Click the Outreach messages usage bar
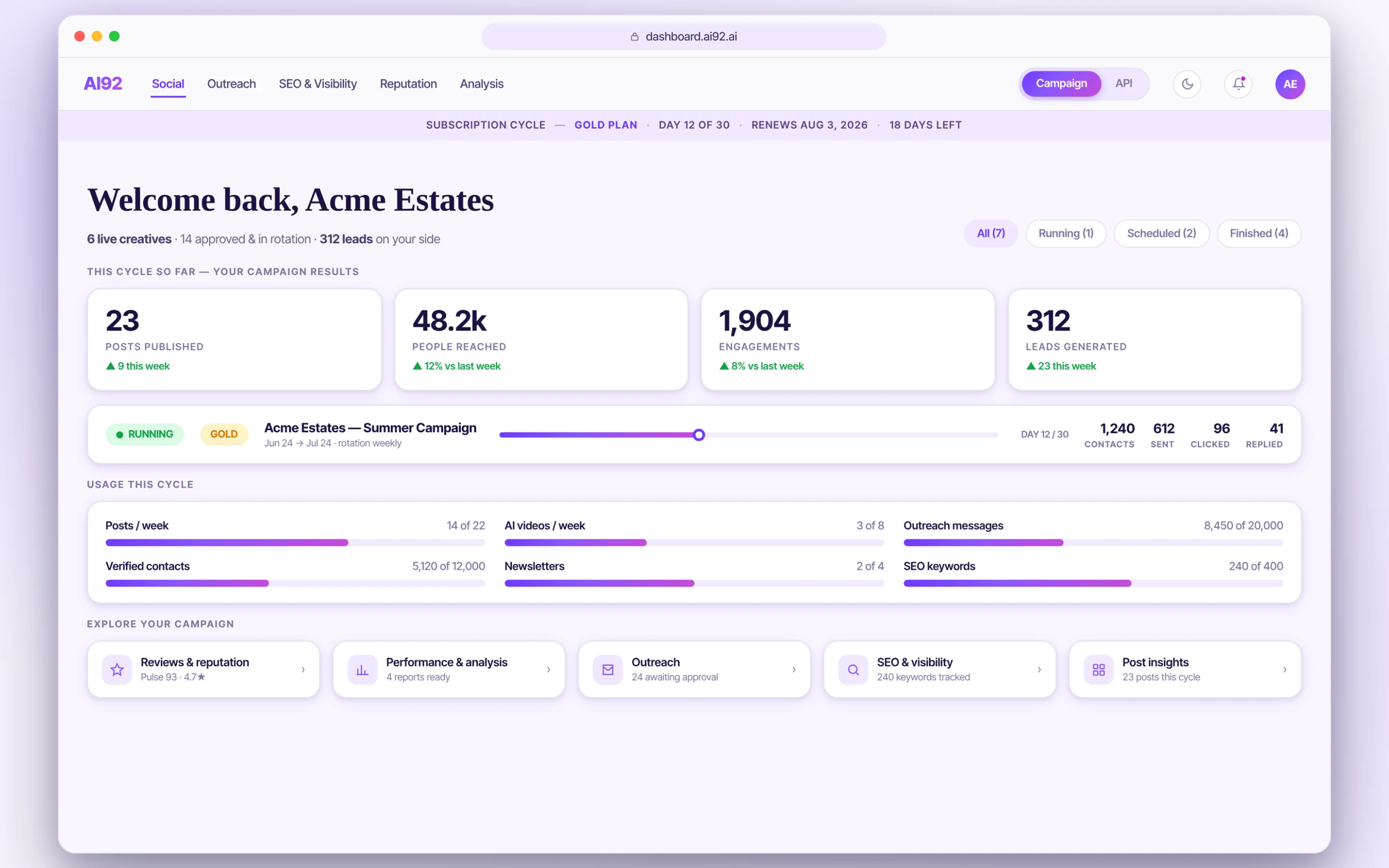1389x868 pixels. coord(1093,542)
